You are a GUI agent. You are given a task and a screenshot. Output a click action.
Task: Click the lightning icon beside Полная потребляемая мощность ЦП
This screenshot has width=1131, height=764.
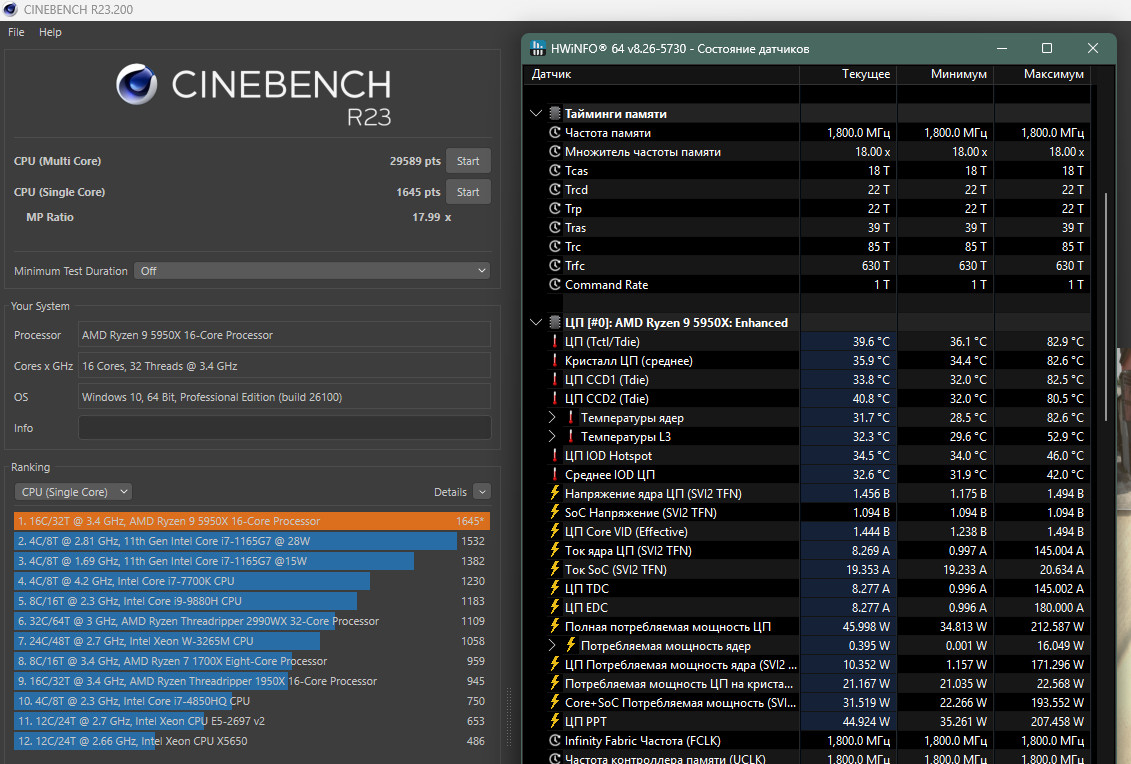[555, 626]
